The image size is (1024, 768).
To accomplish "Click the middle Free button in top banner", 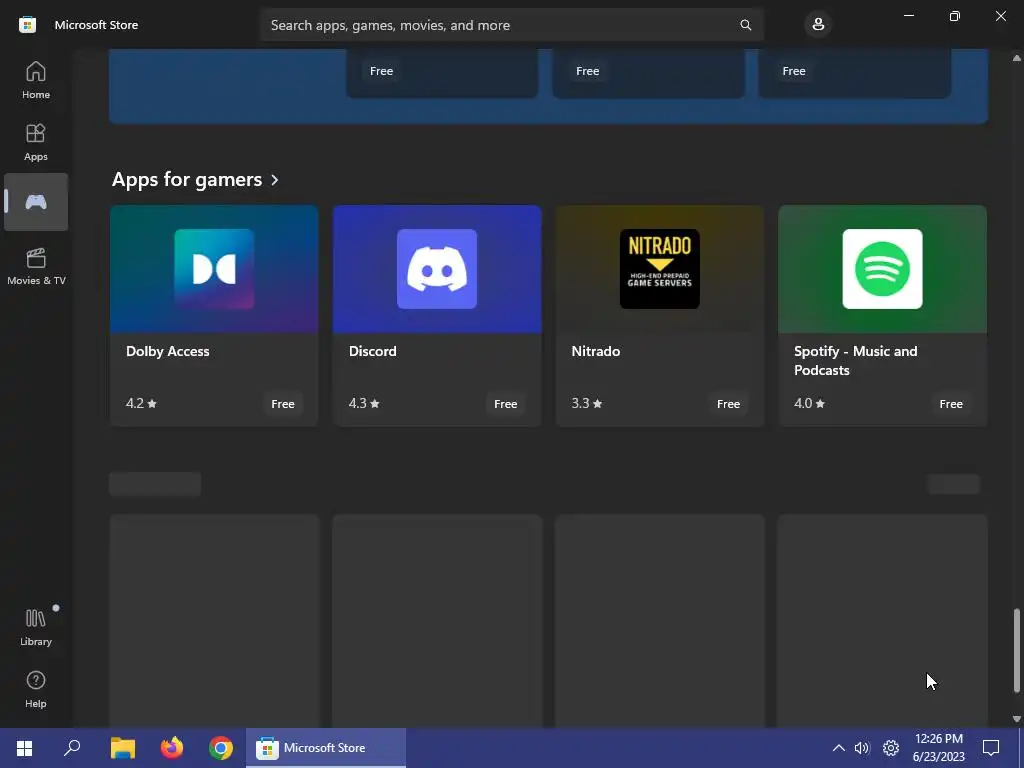I will pyautogui.click(x=588, y=71).
